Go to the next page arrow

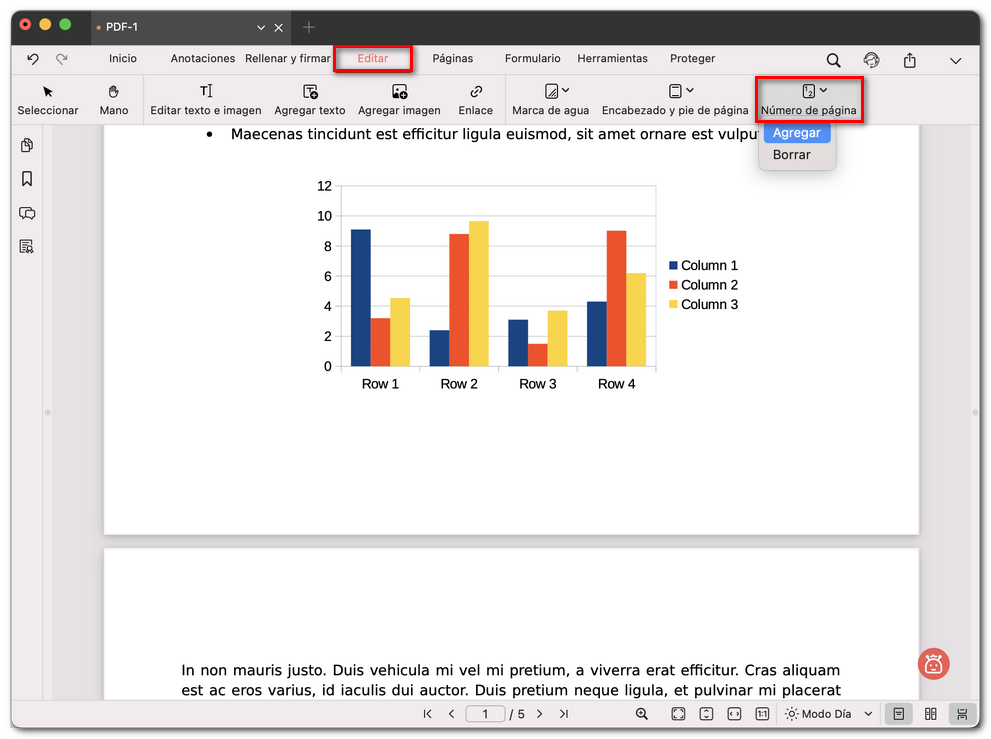[540, 714]
